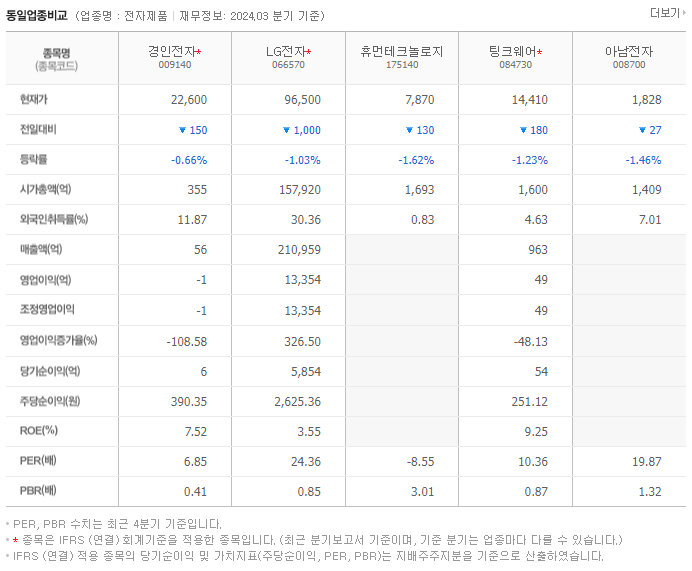Click 팅크웨어 current price 14,410
692x571 pixels.
point(530,100)
